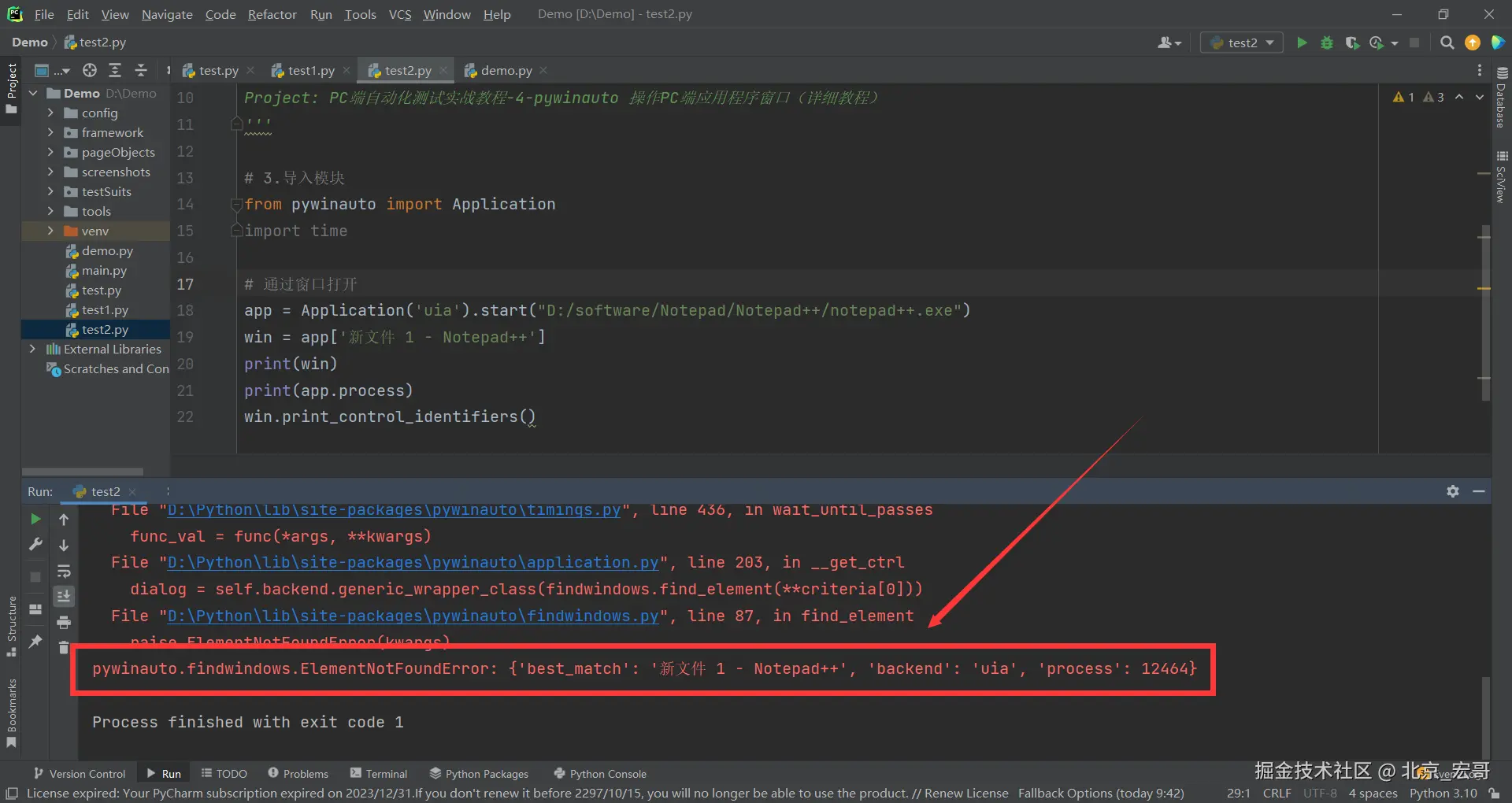Image resolution: width=1512 pixels, height=803 pixels.
Task: Go to next highlighted error arrow
Action: (x=1480, y=97)
